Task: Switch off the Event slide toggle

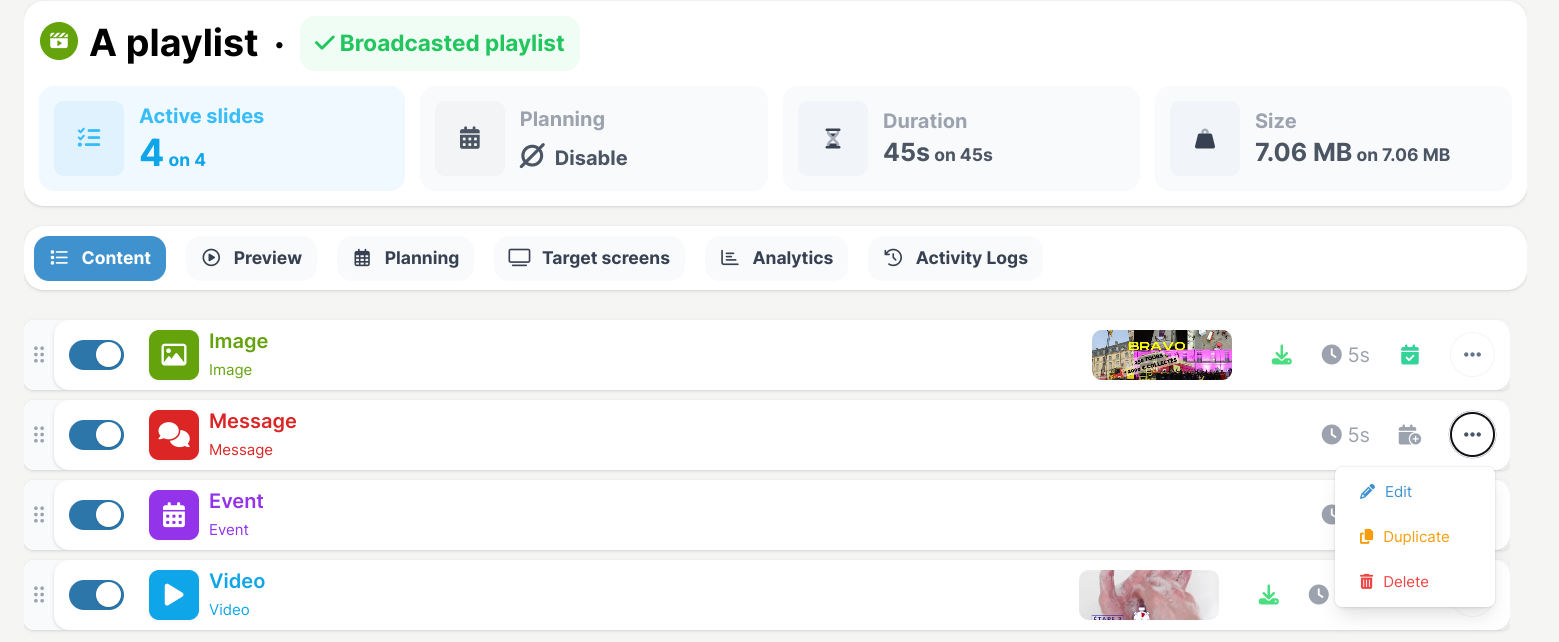Action: tap(96, 515)
